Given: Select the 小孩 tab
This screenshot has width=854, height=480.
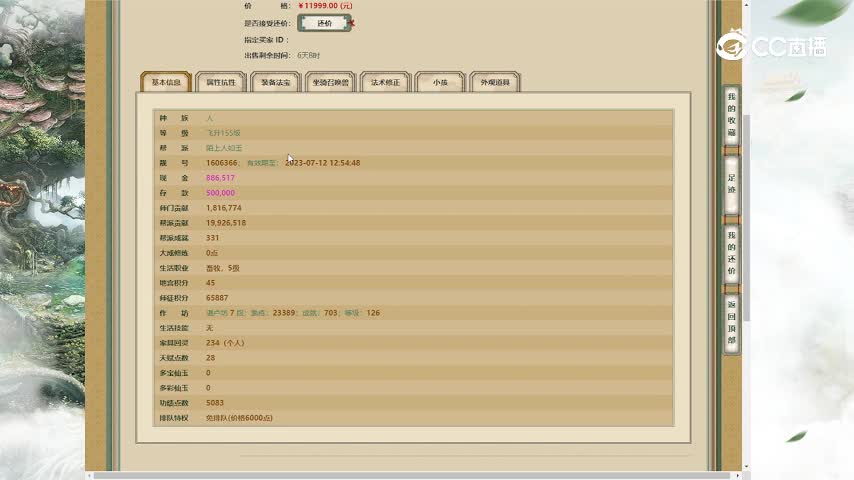Looking at the screenshot, I should point(440,83).
